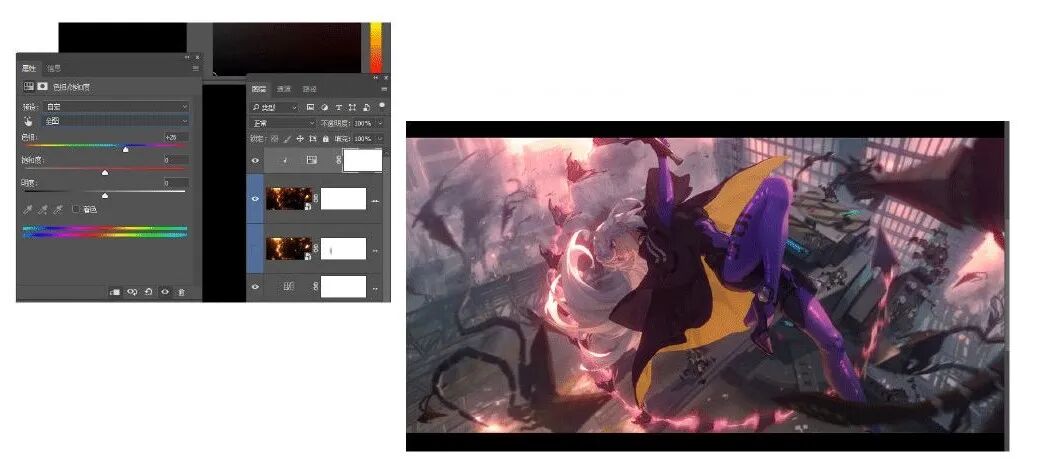Viewport: 1045px width, 465px height.
Task: Select the layer mask icon in Properties
Action: 43,86
